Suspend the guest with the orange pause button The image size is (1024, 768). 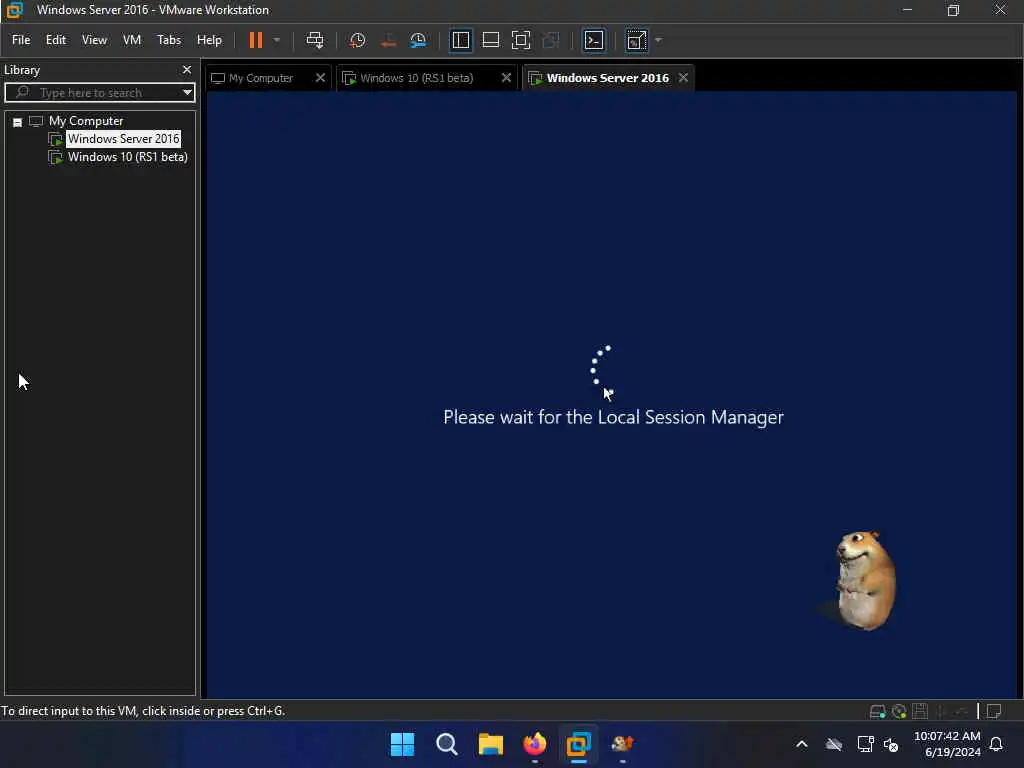coord(255,40)
